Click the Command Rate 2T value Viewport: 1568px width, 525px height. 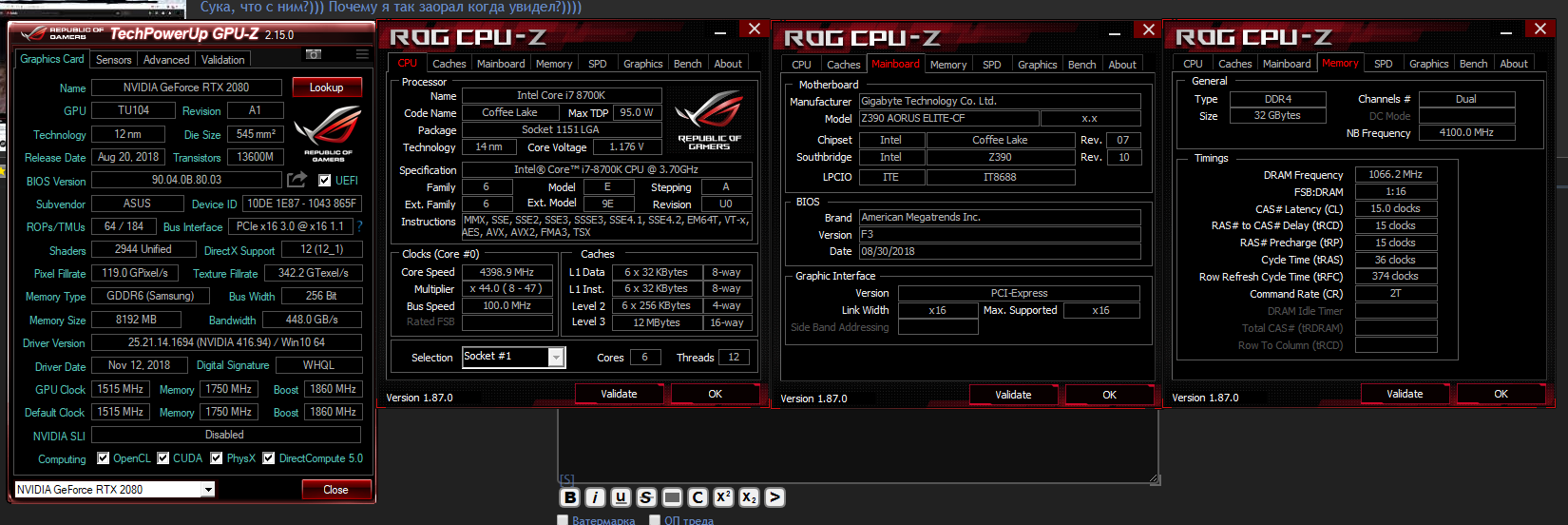1396,294
